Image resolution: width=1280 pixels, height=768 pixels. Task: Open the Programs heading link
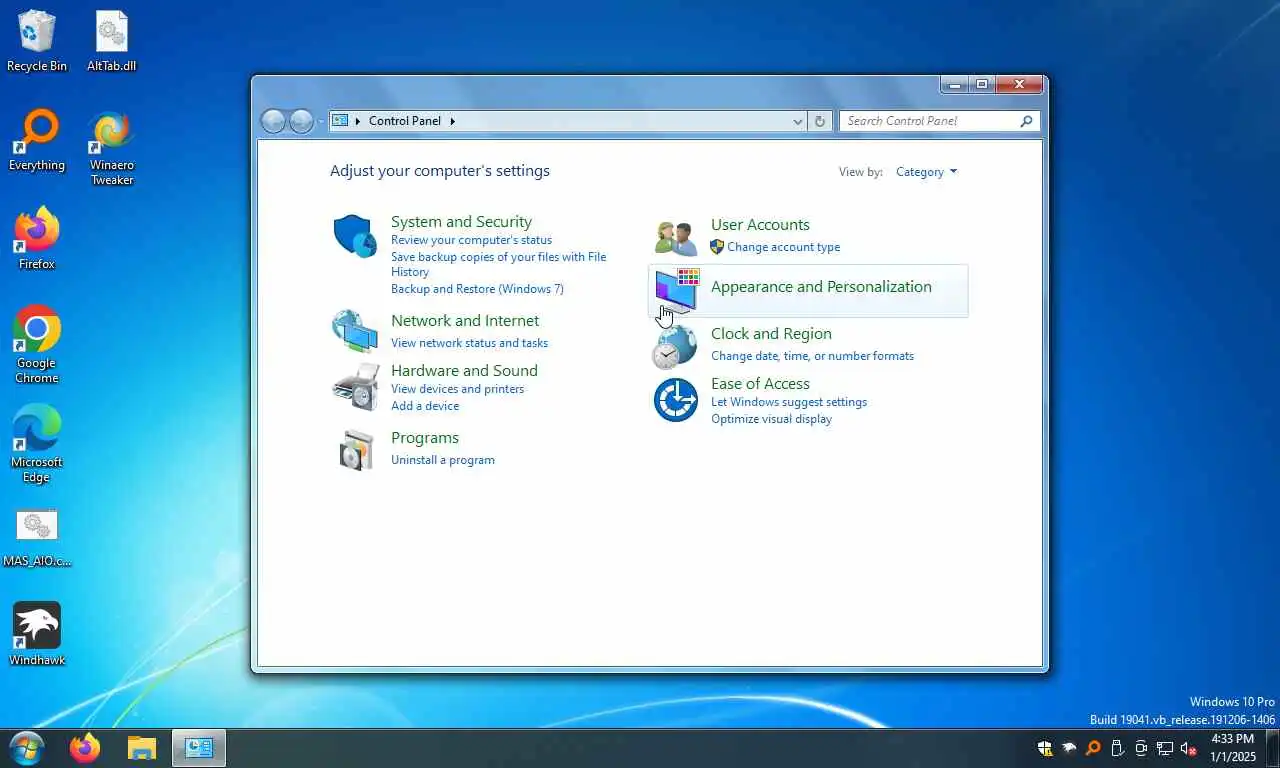[x=425, y=438]
